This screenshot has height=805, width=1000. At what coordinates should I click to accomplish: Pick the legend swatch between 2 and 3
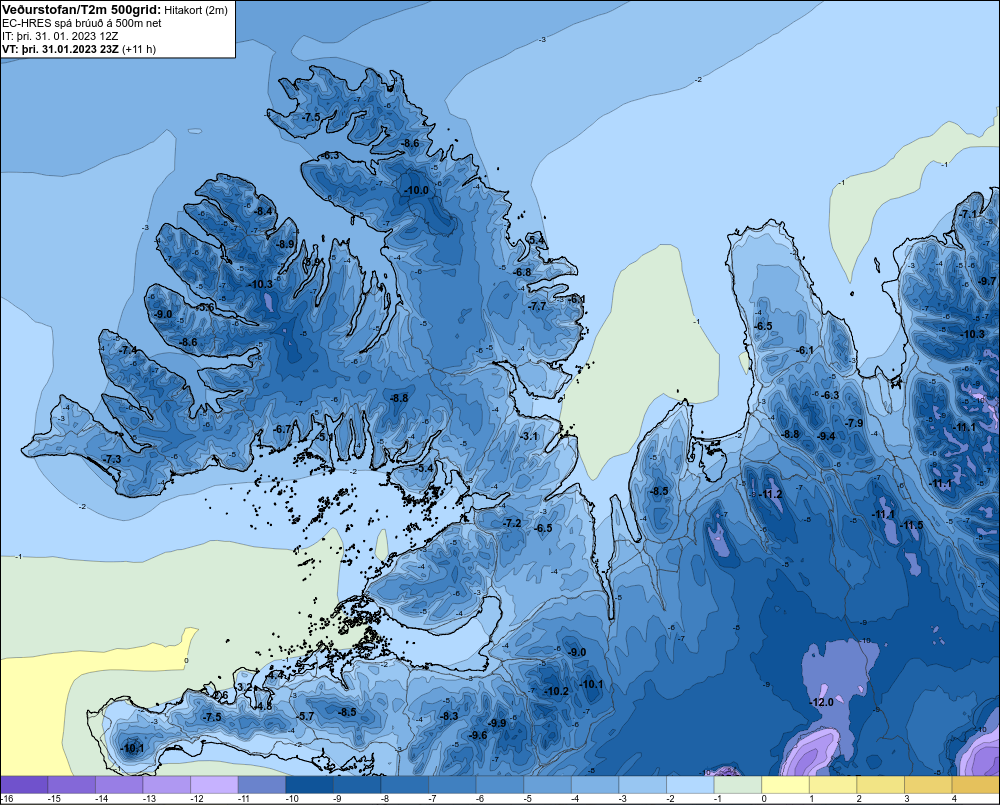coord(881,784)
